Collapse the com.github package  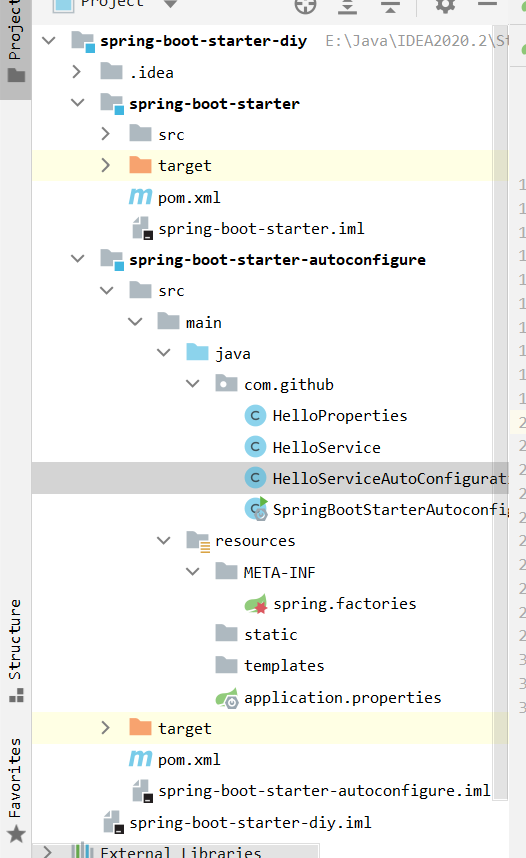[193, 384]
